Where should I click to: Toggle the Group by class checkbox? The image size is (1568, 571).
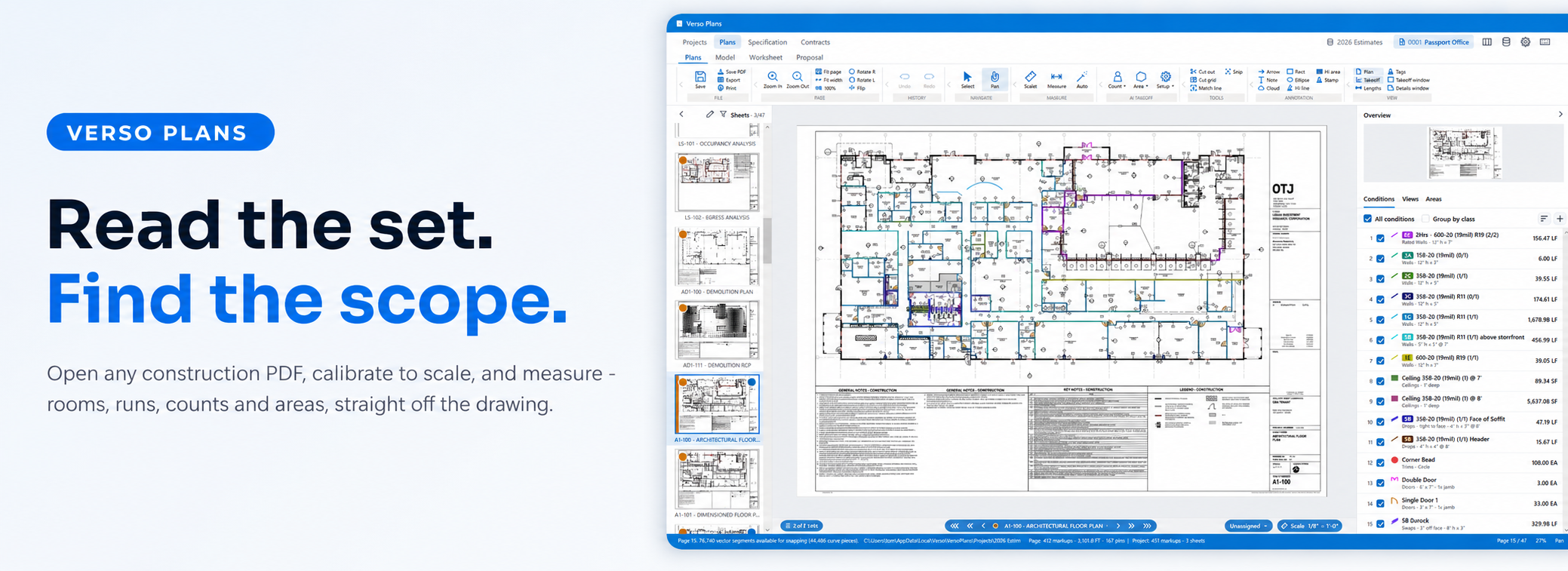[1425, 219]
